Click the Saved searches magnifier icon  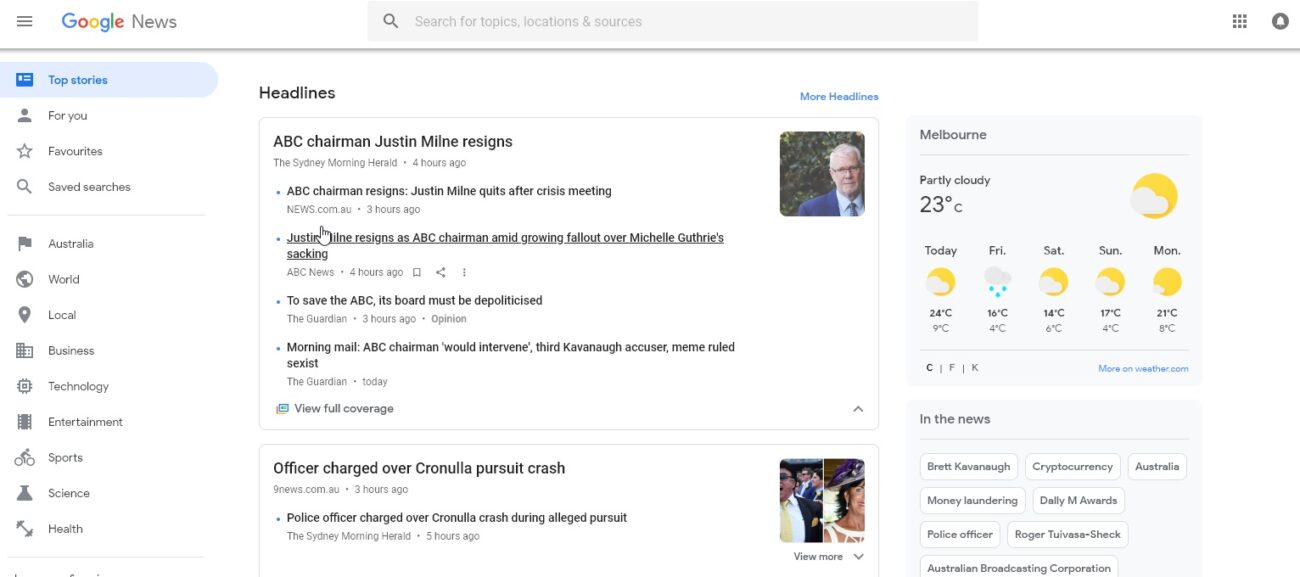tap(25, 187)
